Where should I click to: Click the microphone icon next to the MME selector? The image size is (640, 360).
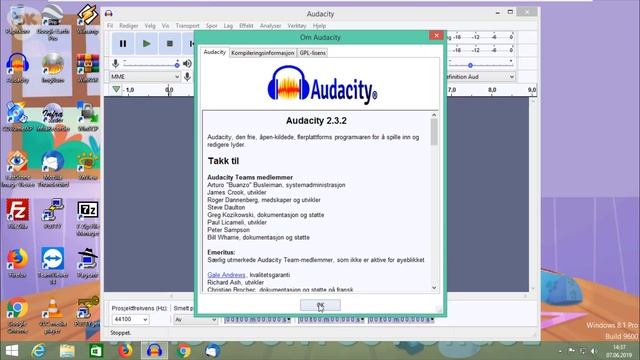tap(187, 76)
